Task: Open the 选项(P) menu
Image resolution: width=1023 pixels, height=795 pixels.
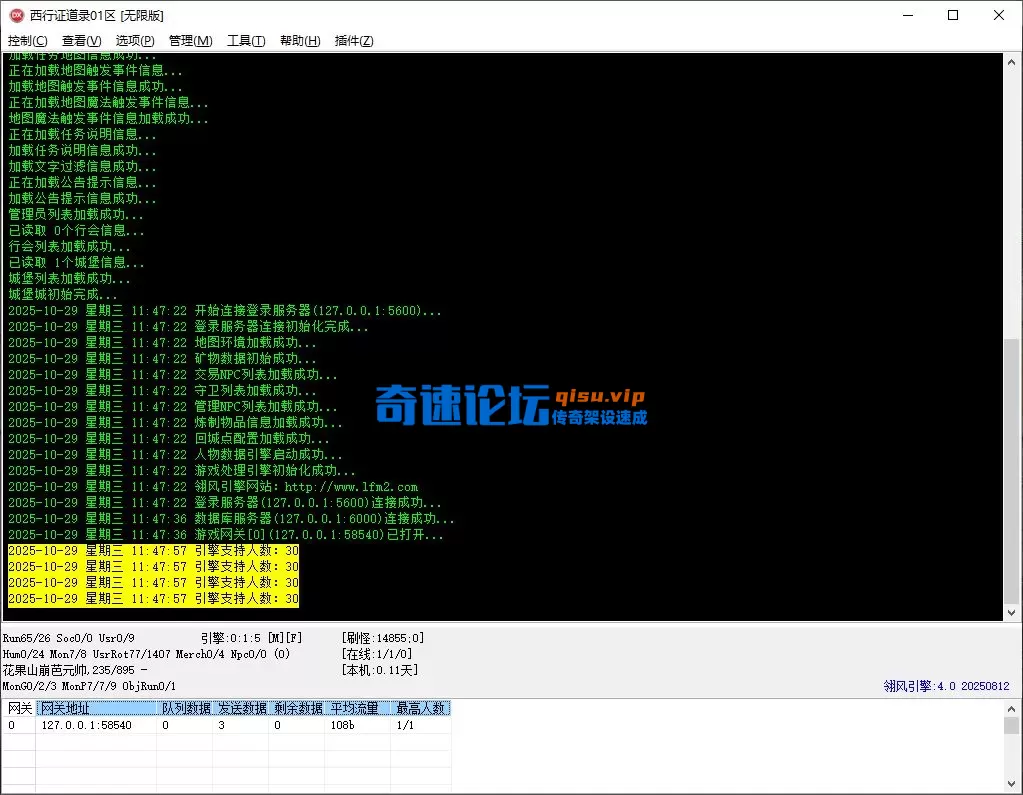Action: pos(134,40)
